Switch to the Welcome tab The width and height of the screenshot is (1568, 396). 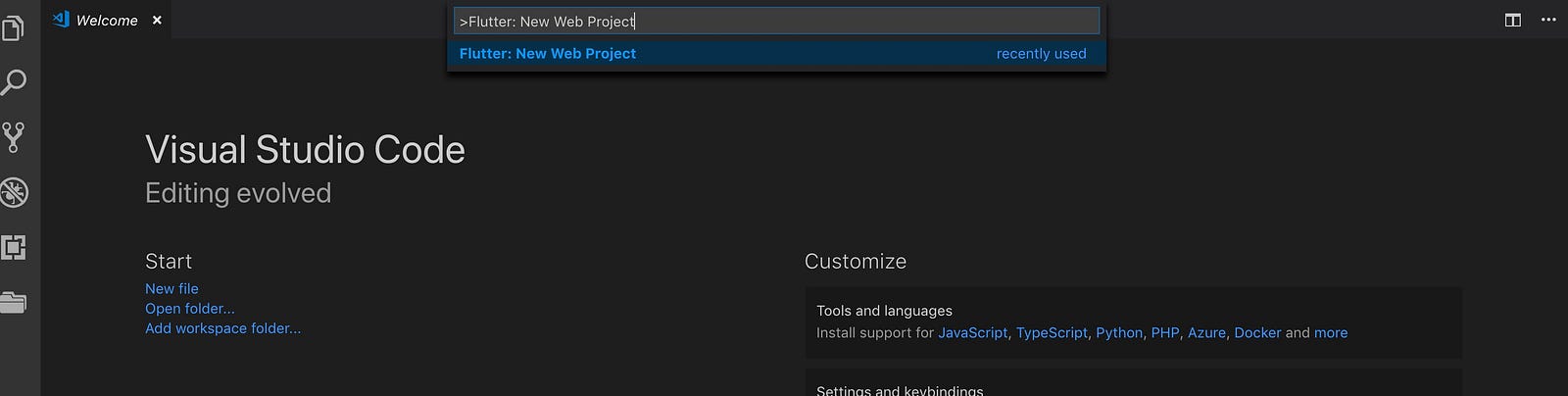tap(107, 20)
